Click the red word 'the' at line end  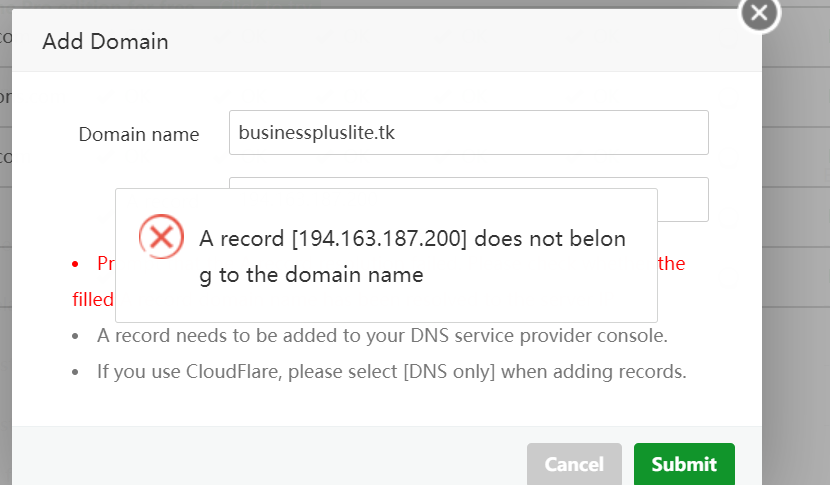671,263
